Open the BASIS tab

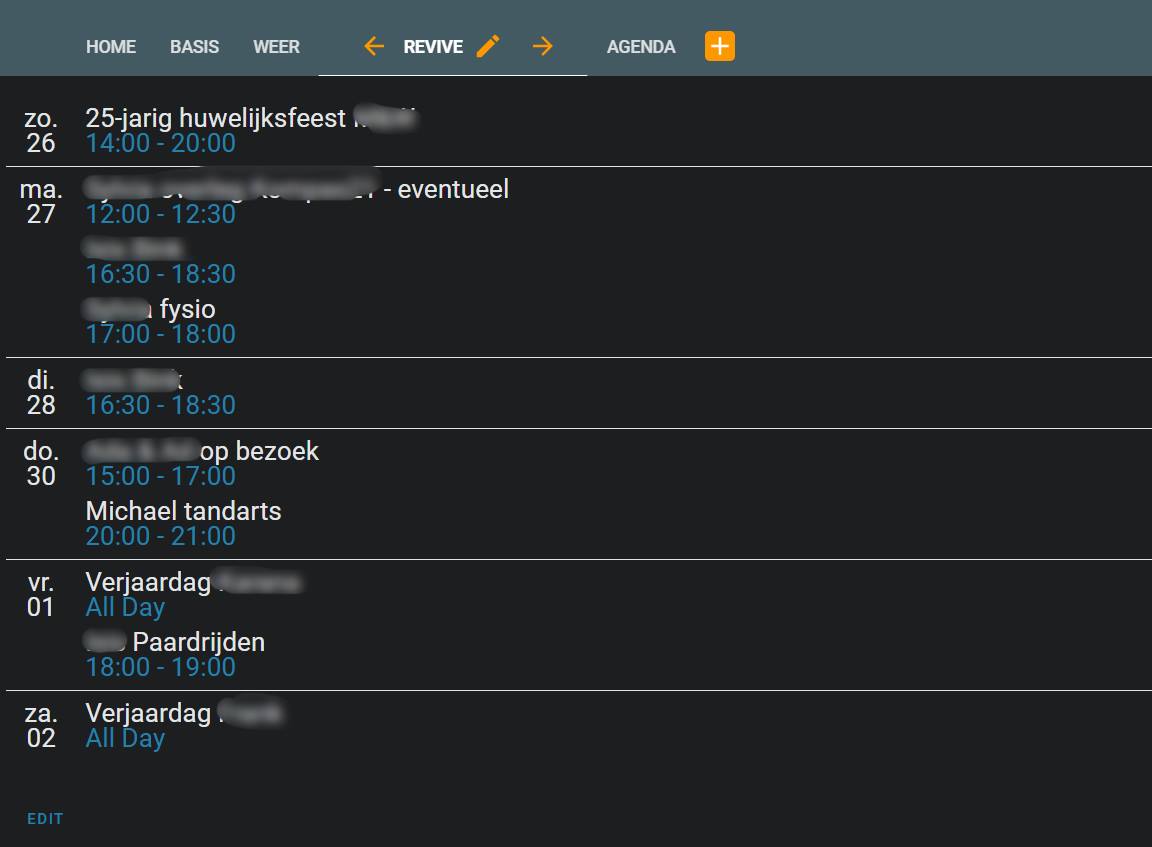tap(194, 46)
